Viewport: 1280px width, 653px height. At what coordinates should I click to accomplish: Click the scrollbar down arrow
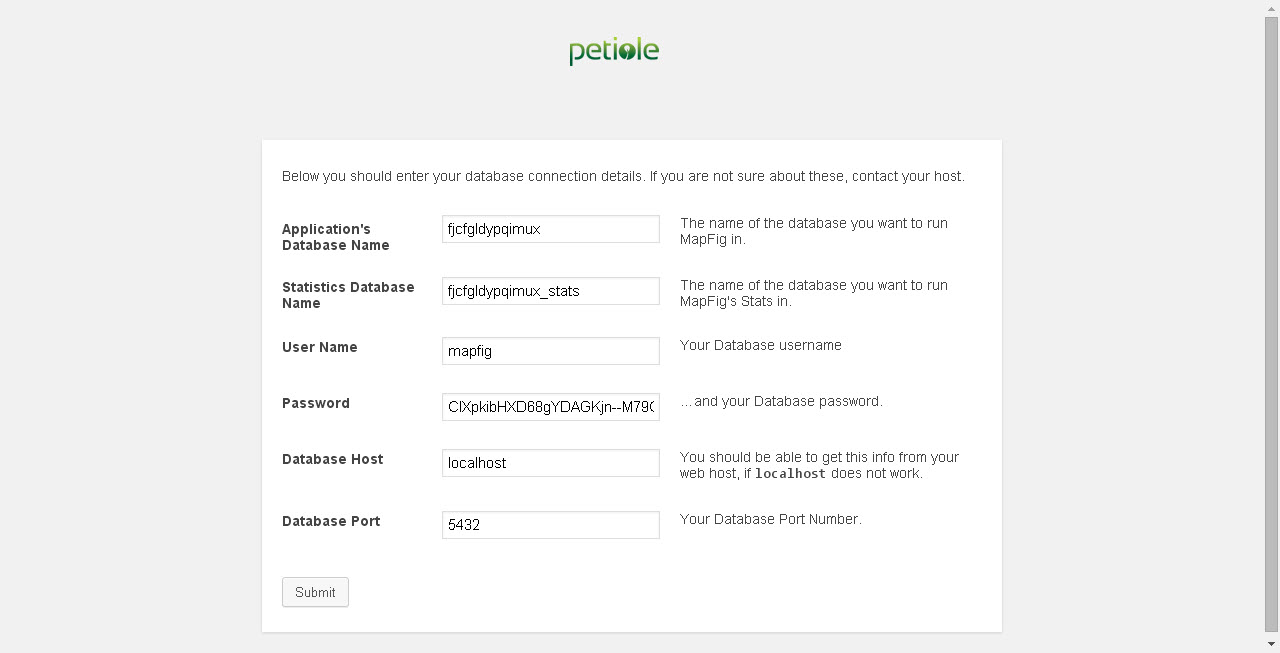click(1272, 645)
